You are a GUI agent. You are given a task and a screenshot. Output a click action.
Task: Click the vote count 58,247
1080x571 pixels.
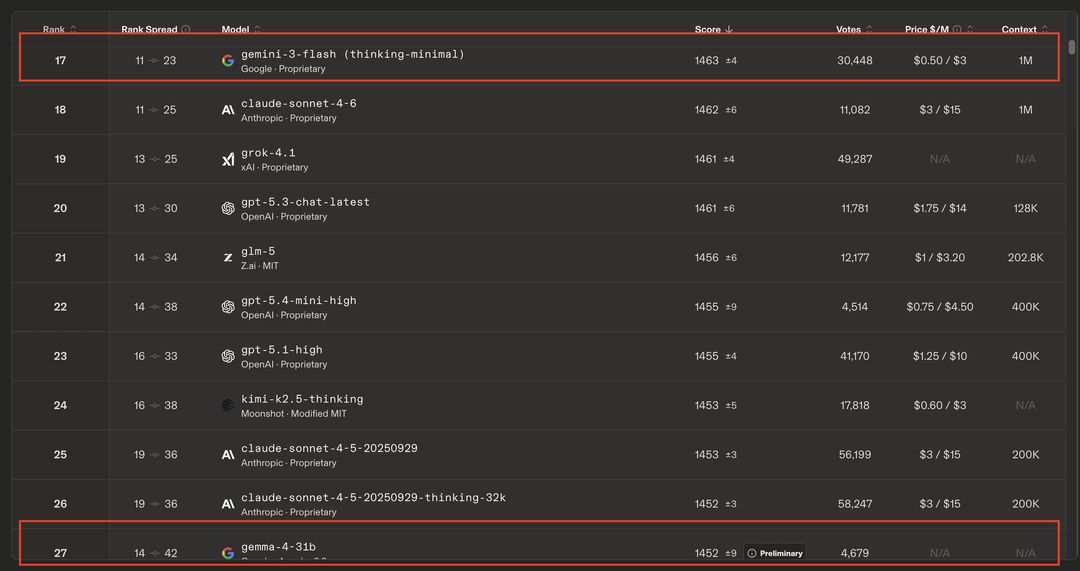pyautogui.click(x=855, y=504)
